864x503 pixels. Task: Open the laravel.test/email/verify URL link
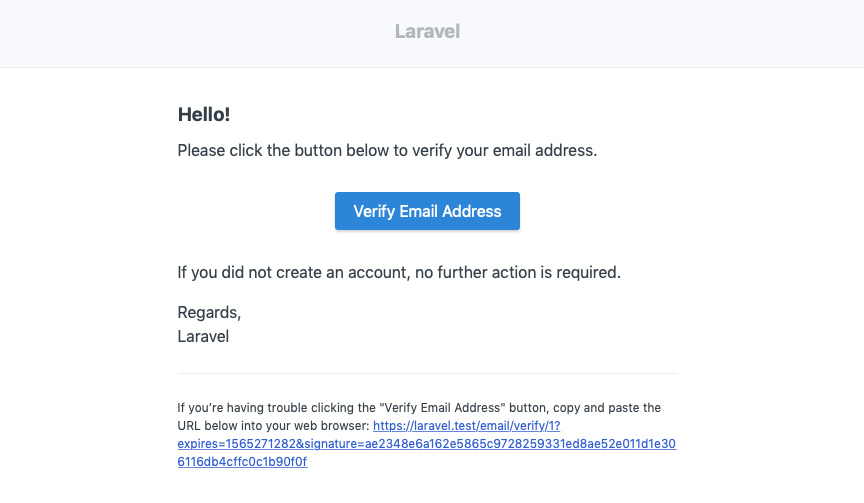click(x=473, y=426)
